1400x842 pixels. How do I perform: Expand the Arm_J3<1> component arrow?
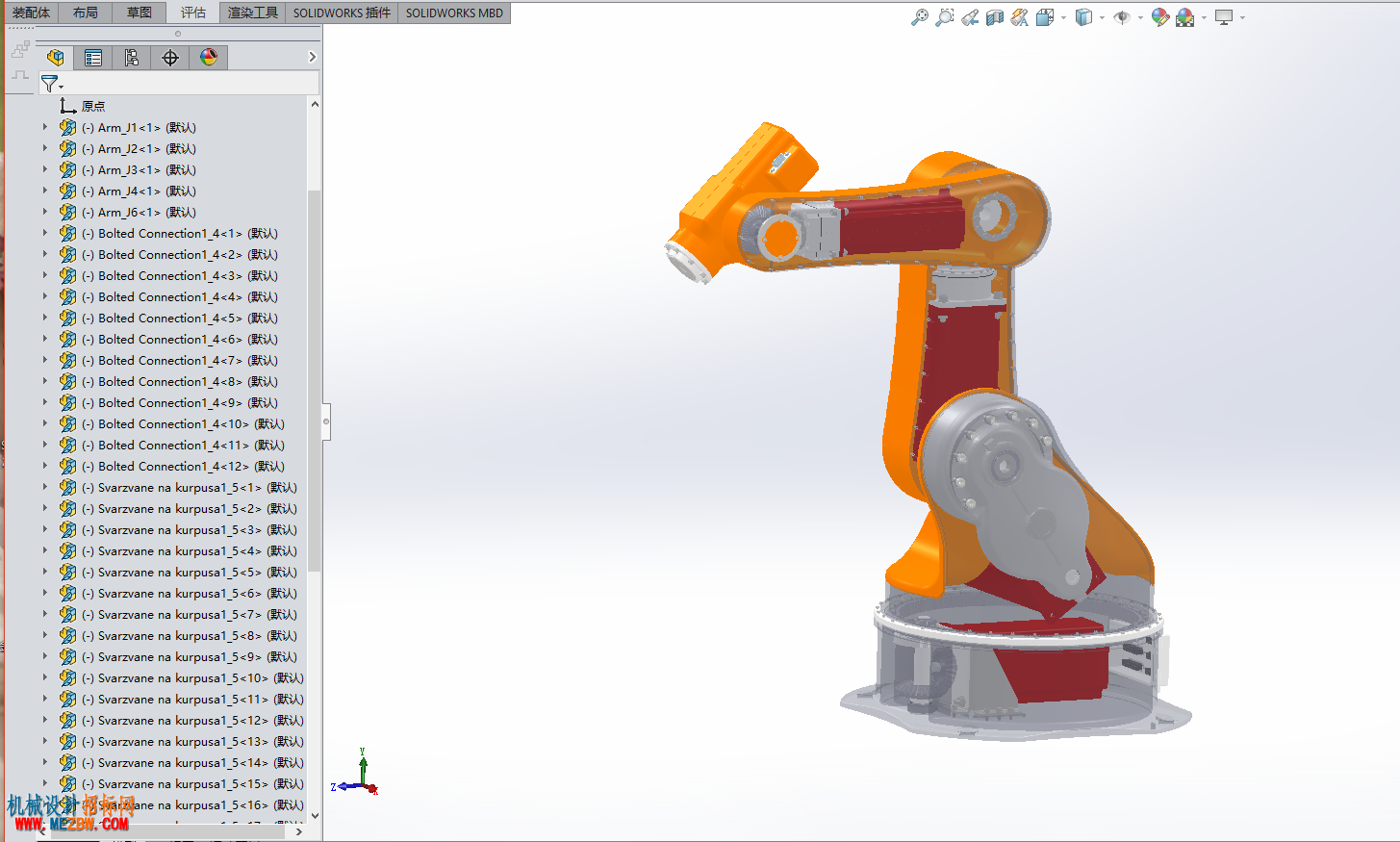[x=45, y=169]
